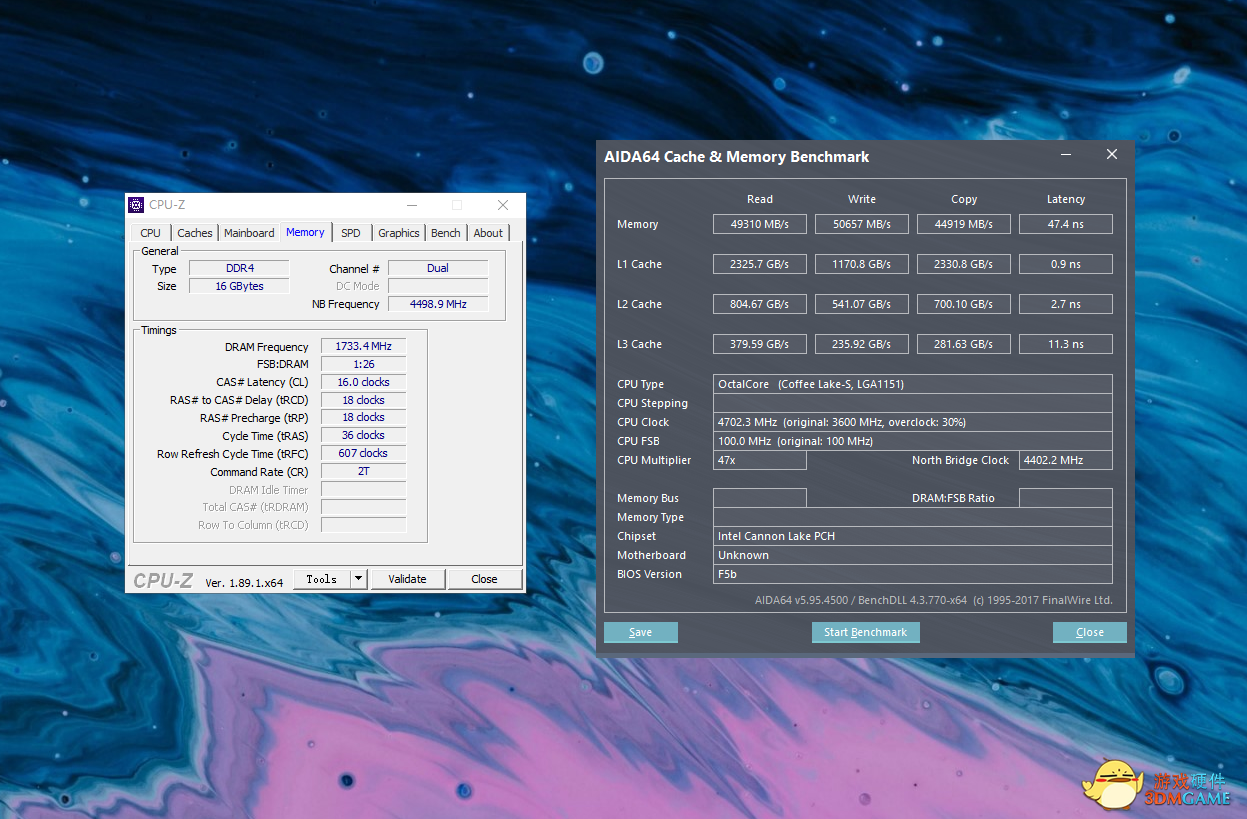
Task: Open the Graphics tab in CPU-Z
Action: pos(399,233)
